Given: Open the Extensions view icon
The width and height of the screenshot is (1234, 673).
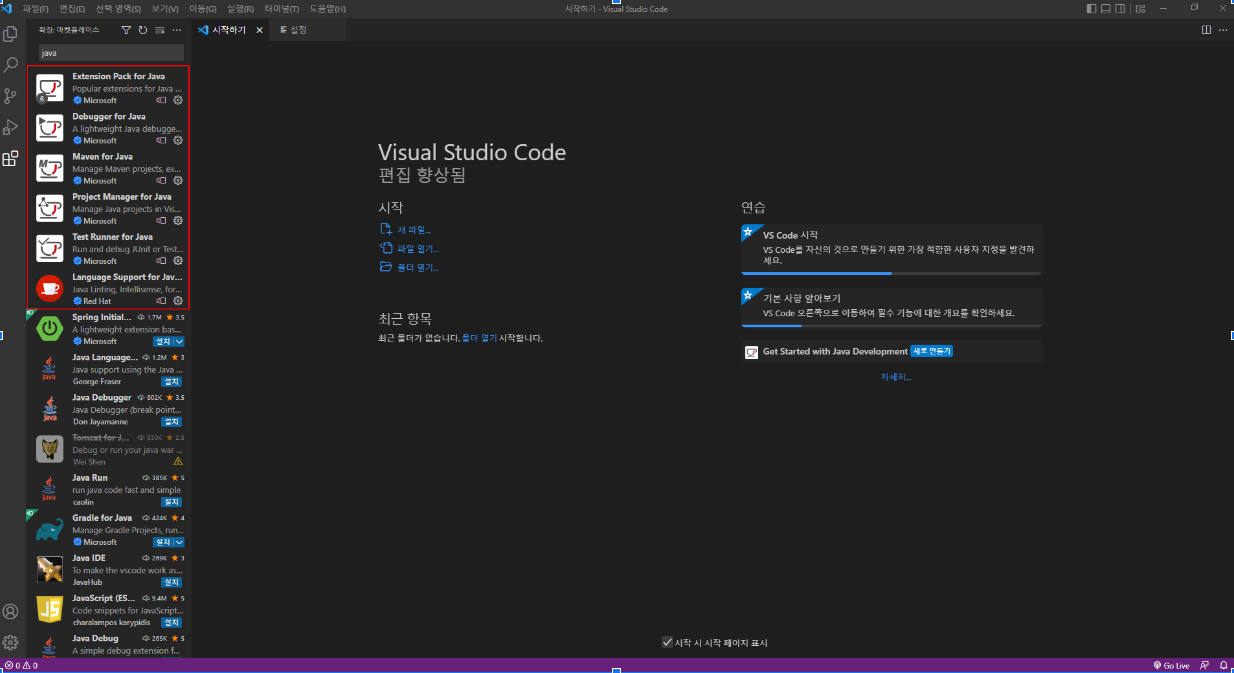Looking at the screenshot, I should tap(11, 158).
